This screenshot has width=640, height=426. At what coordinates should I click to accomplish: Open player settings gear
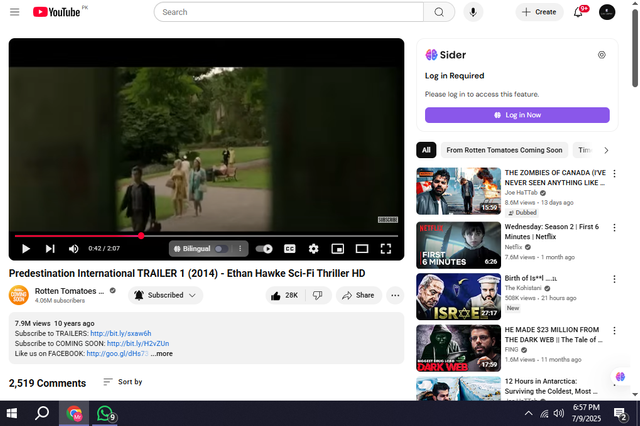pos(313,248)
